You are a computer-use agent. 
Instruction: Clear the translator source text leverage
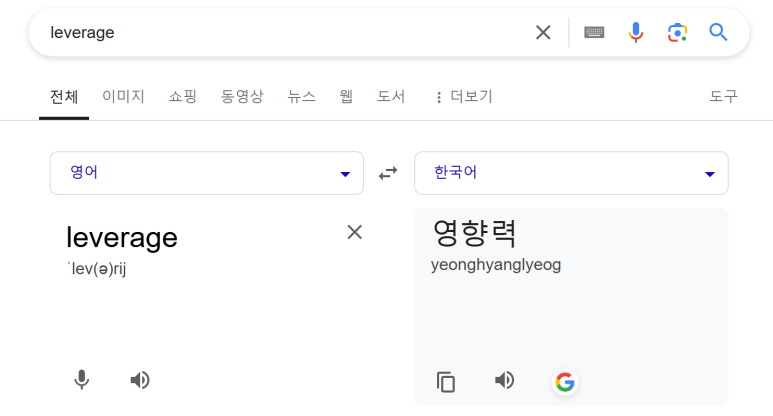pyautogui.click(x=354, y=232)
